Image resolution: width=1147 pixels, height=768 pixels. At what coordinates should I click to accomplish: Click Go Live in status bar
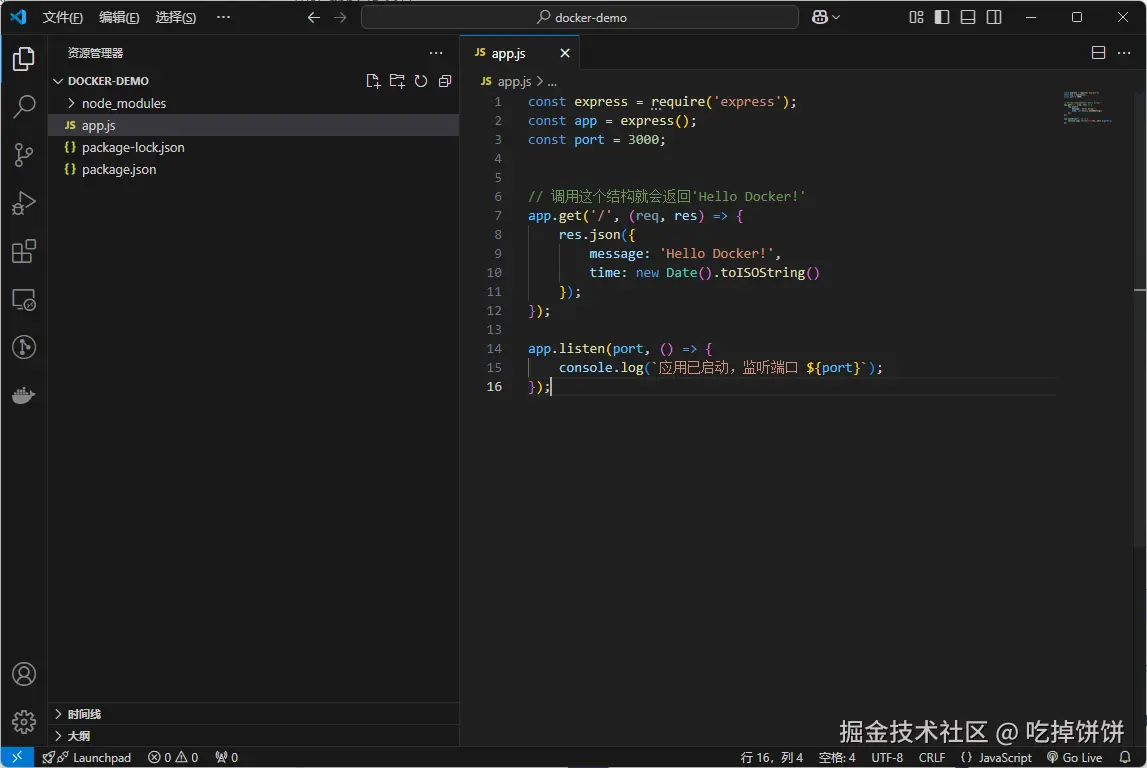coord(1074,758)
